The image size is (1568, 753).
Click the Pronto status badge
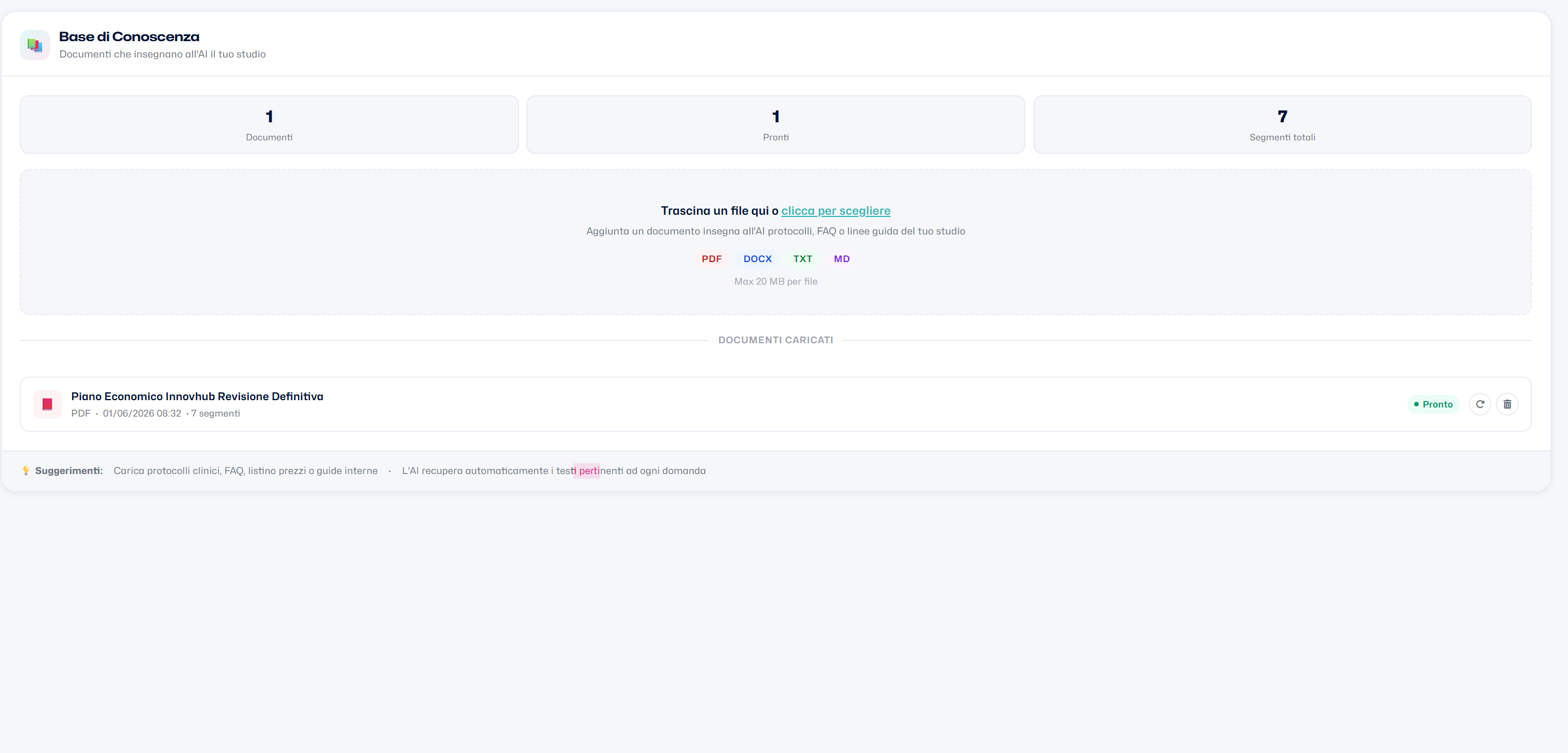1433,404
